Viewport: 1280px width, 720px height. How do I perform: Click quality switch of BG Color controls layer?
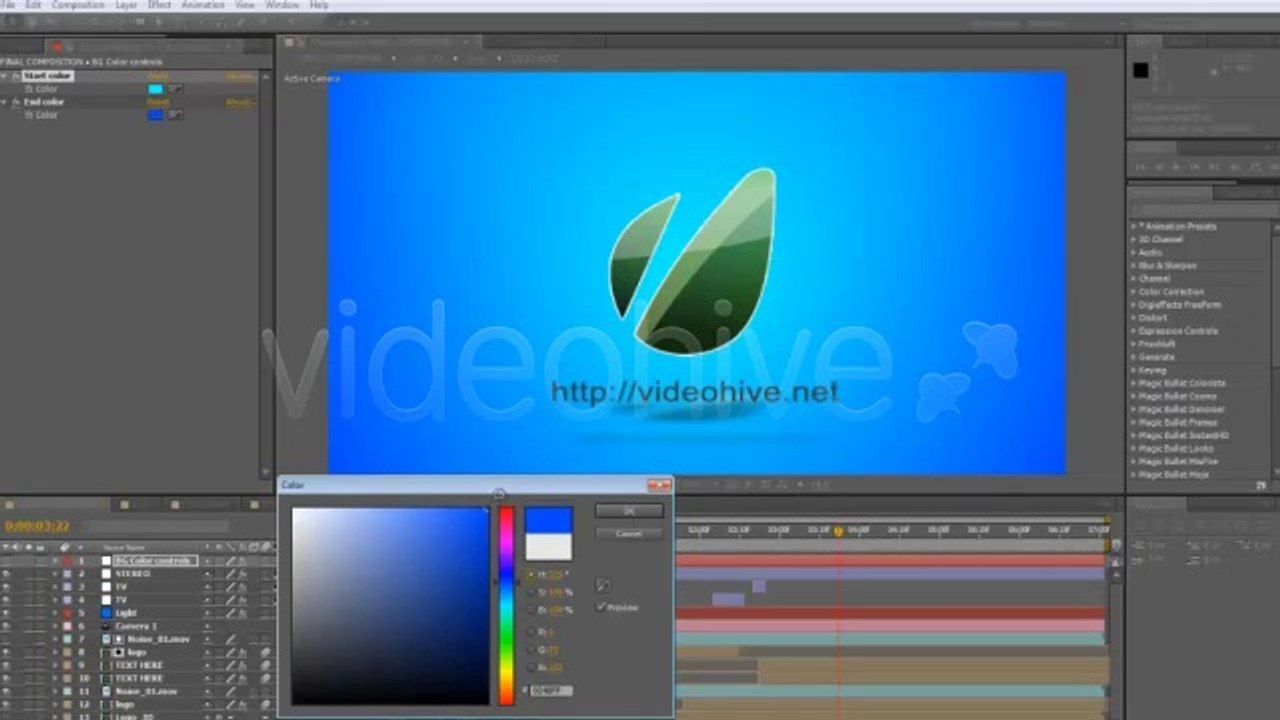[229, 561]
